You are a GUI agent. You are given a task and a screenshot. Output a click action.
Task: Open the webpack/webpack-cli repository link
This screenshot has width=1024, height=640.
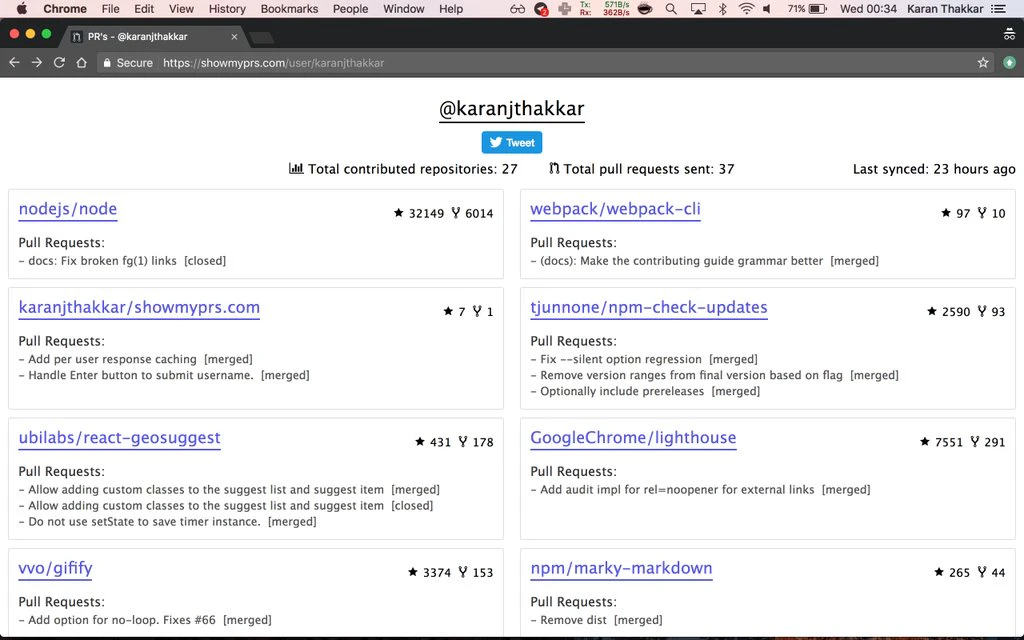point(615,209)
